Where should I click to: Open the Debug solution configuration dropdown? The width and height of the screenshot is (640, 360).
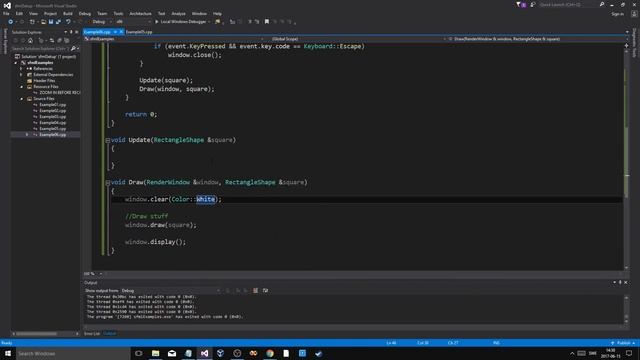point(102,22)
